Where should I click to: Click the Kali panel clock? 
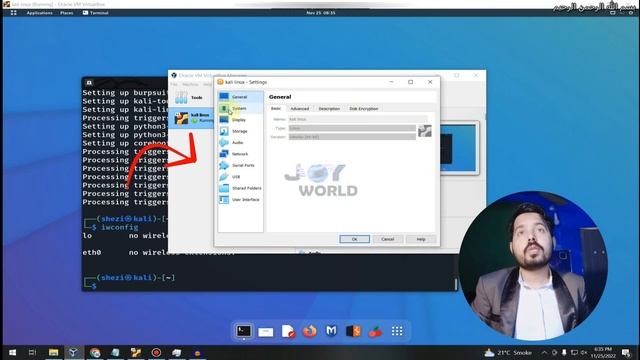pyautogui.click(x=321, y=13)
